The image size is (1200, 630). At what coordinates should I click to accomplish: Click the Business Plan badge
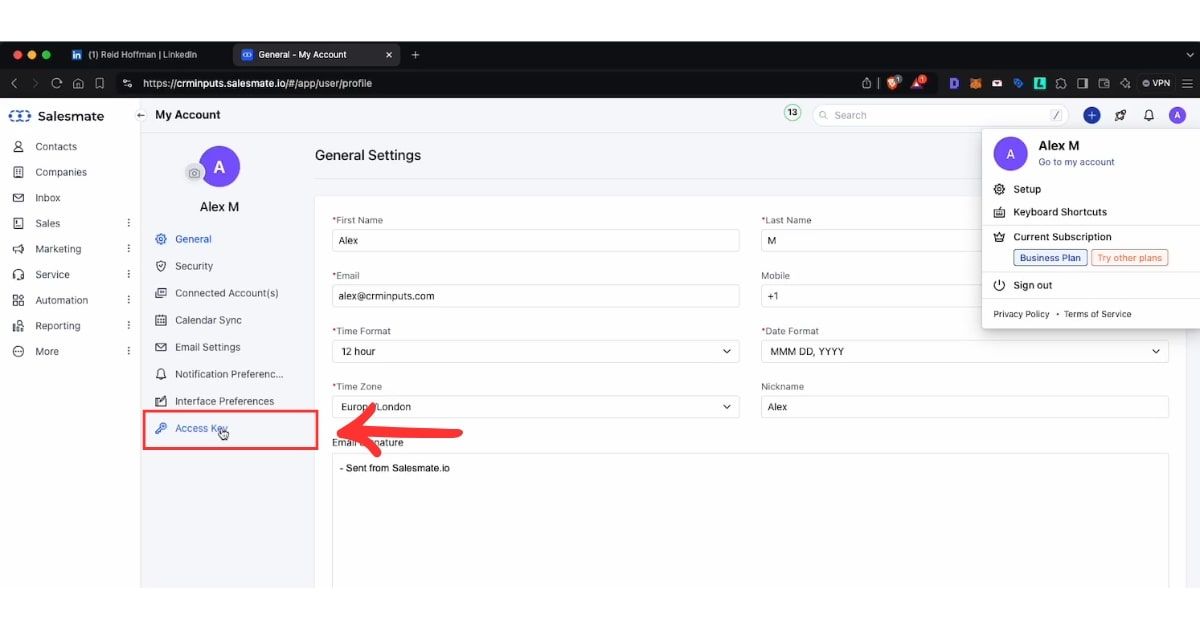[1050, 258]
